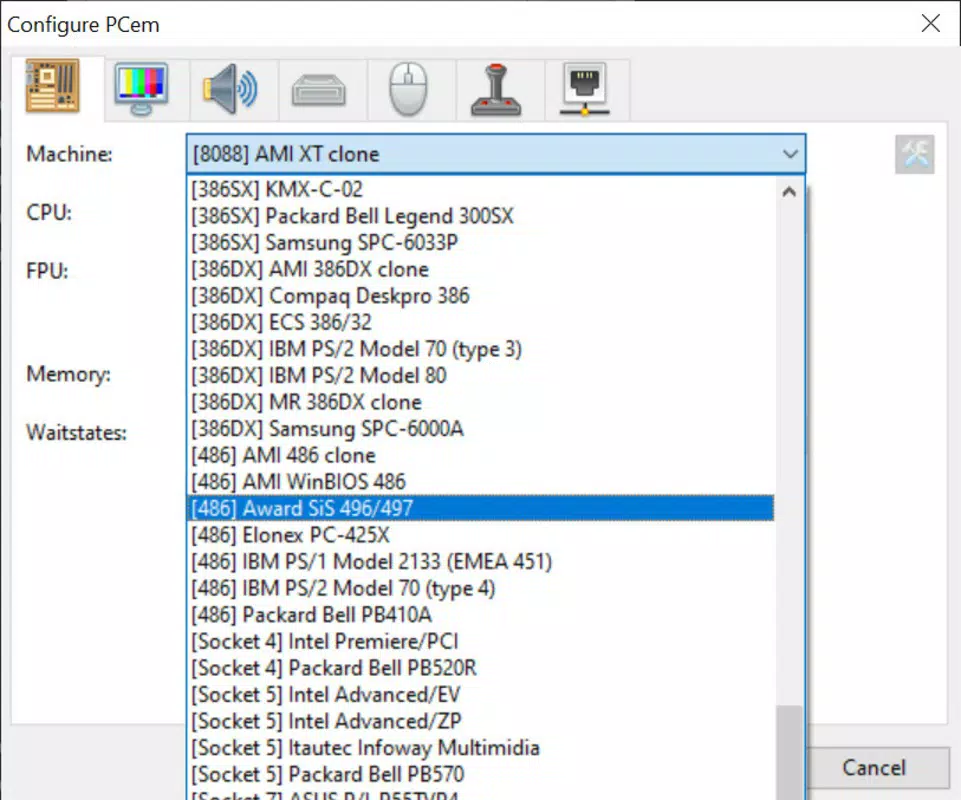Select [386SX] Samsung SPC-6033P

[x=480, y=242]
